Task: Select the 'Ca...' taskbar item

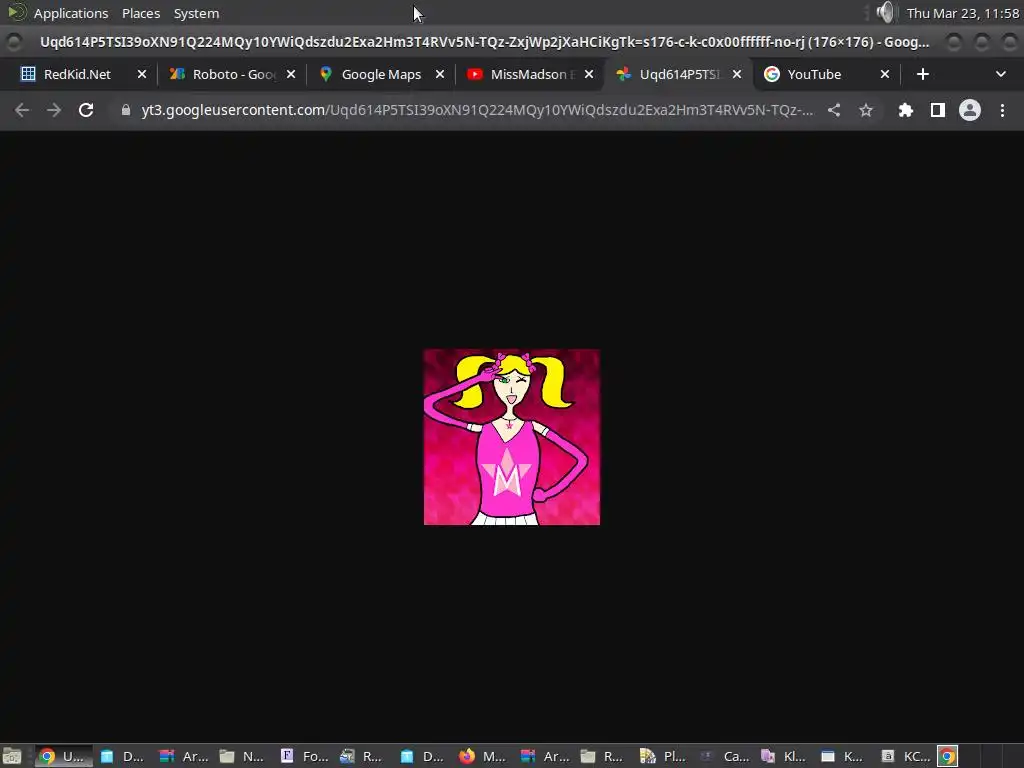Action: pyautogui.click(x=724, y=756)
